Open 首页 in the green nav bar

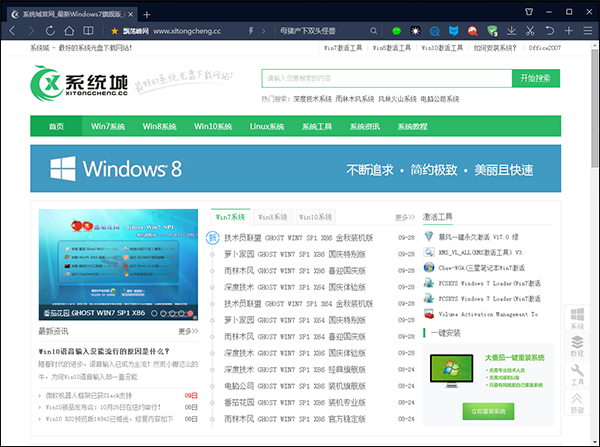pyautogui.click(x=56, y=126)
